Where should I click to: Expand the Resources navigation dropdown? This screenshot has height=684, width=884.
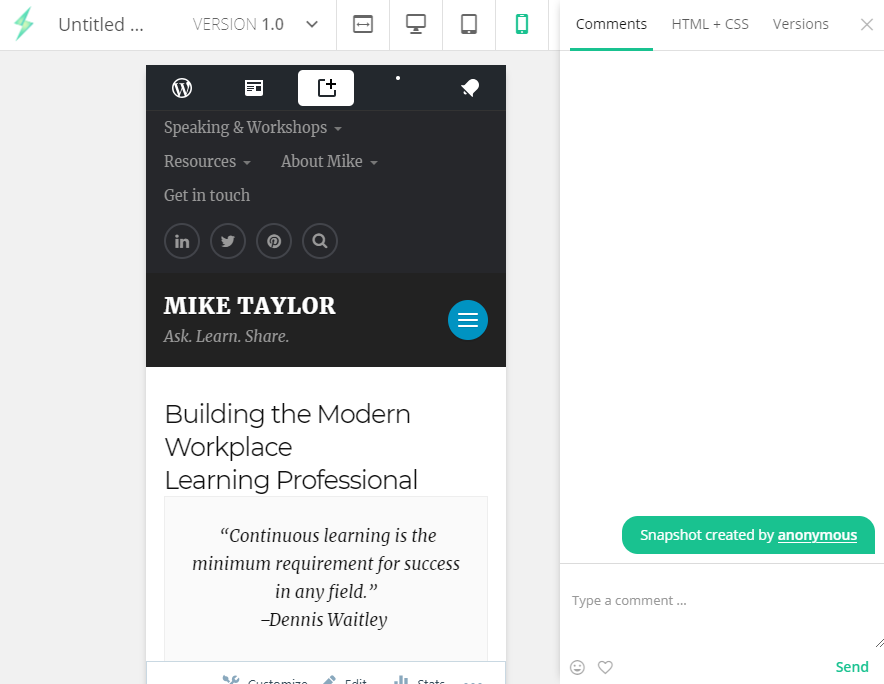[x=207, y=161]
